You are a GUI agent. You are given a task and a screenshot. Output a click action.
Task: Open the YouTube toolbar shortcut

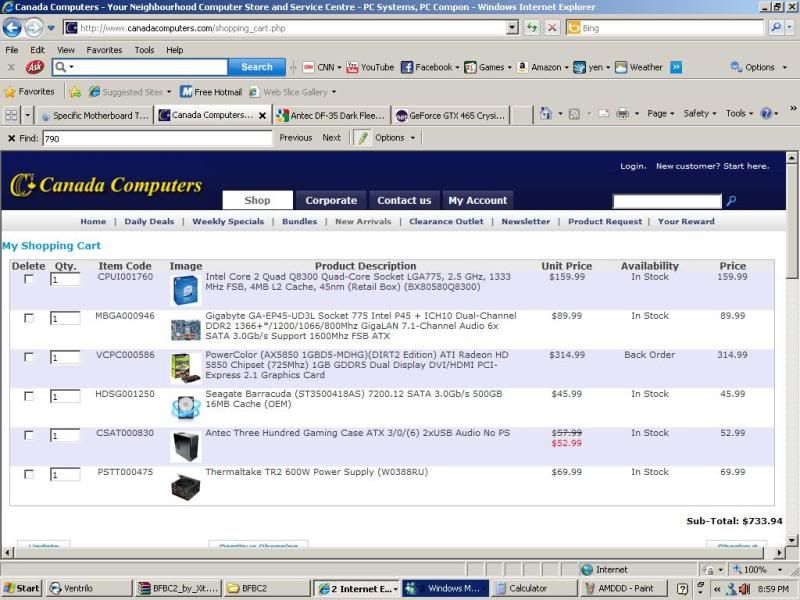pyautogui.click(x=370, y=67)
